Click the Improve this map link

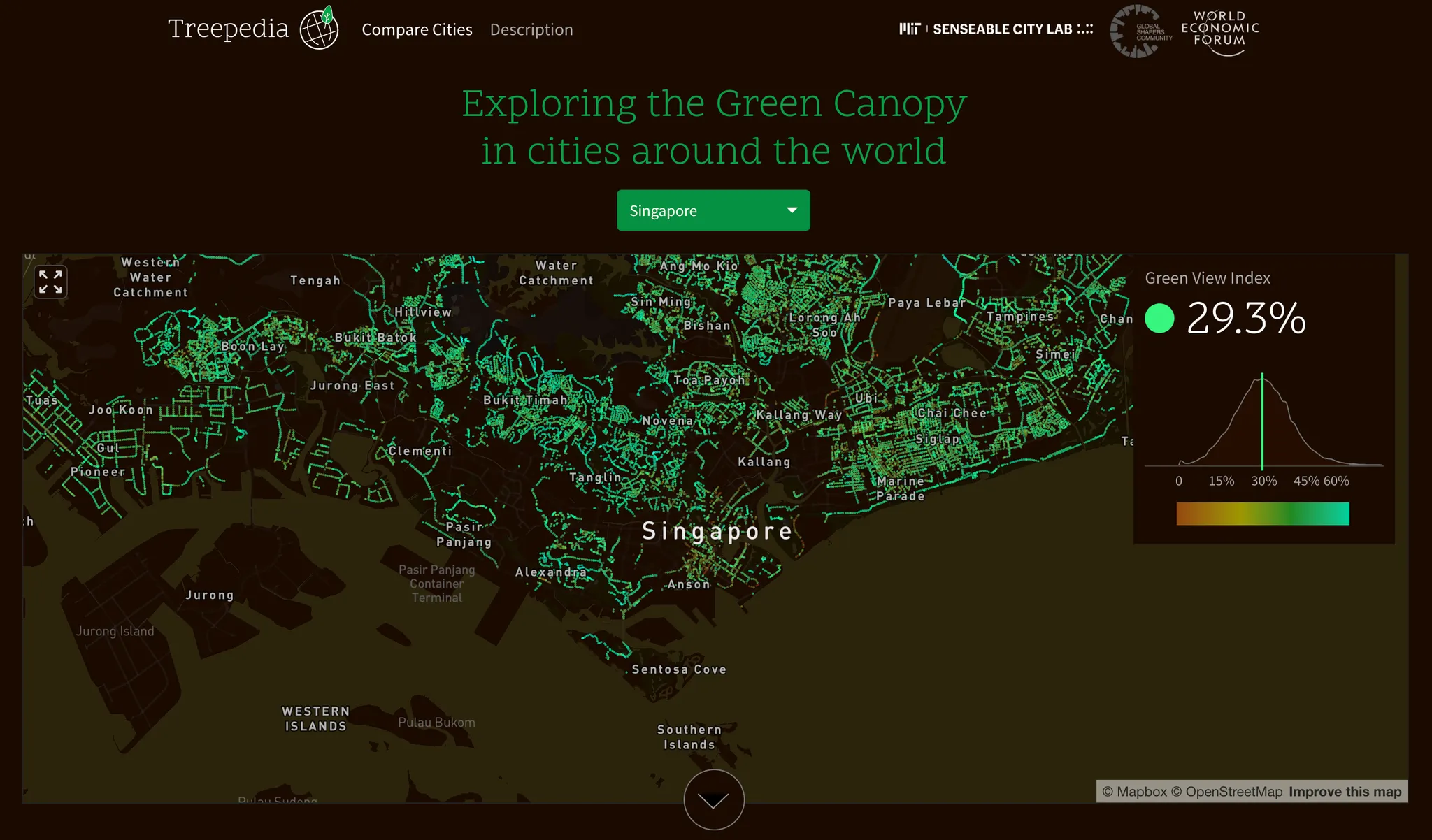tap(1345, 792)
